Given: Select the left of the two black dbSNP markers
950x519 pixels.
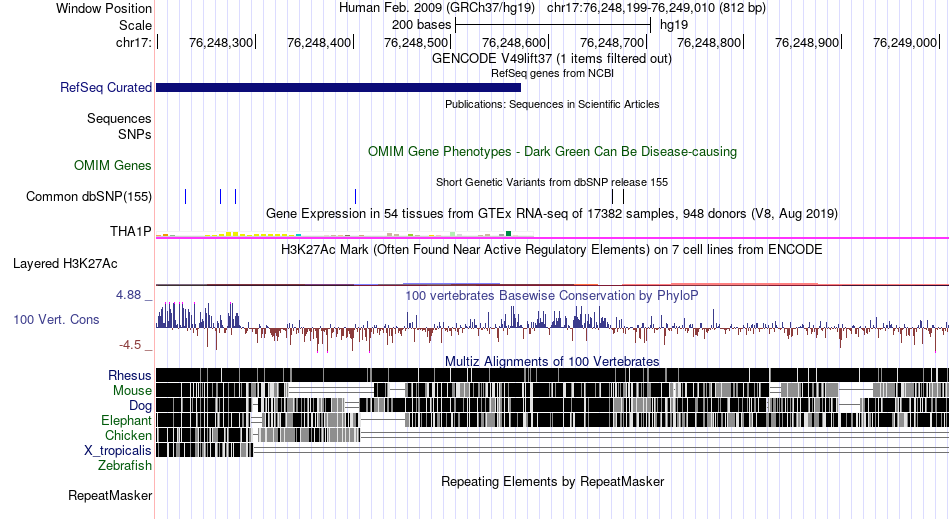Looking at the screenshot, I should pos(613,196).
